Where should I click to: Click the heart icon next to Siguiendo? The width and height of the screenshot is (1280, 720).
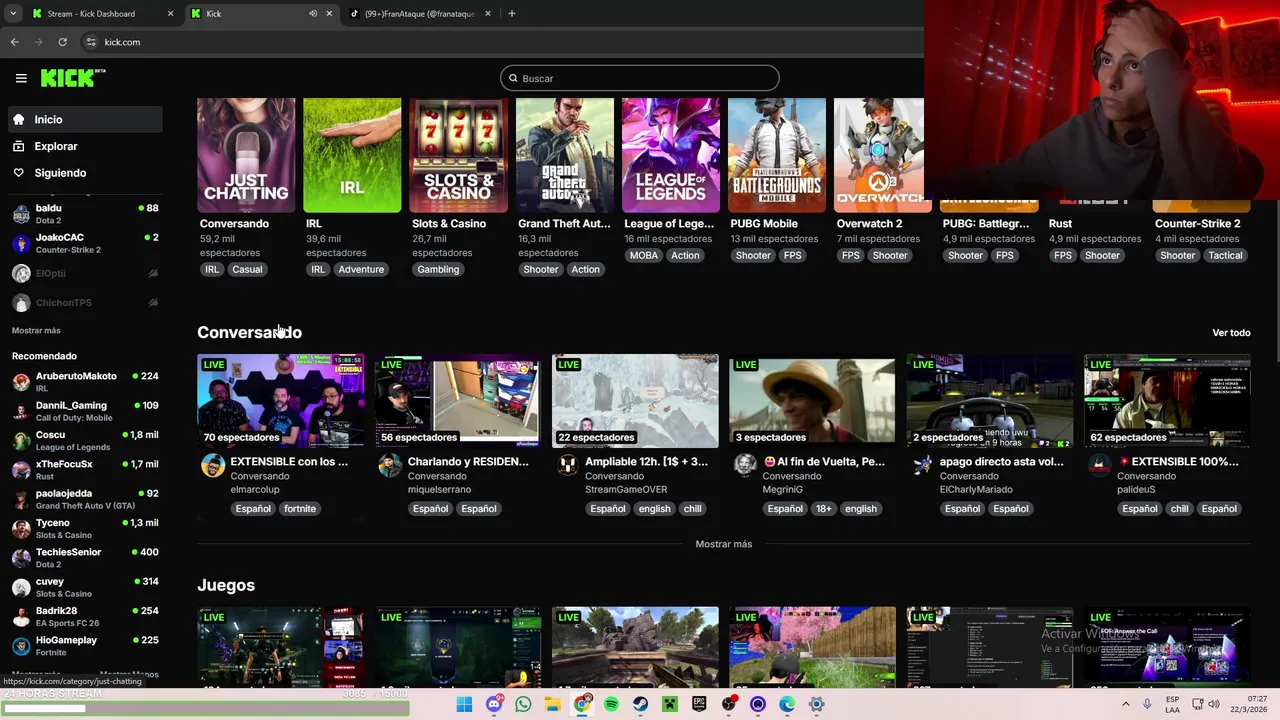tap(18, 173)
